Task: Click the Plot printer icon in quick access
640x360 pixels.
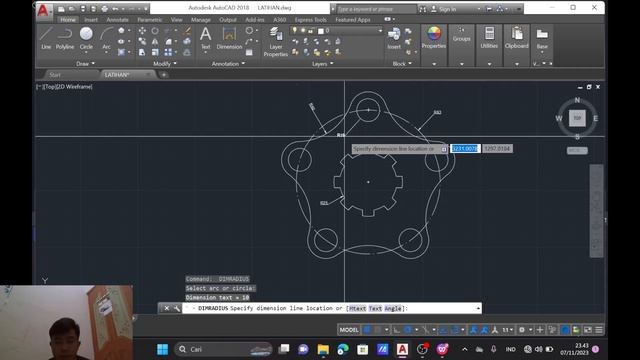Action: (104, 9)
